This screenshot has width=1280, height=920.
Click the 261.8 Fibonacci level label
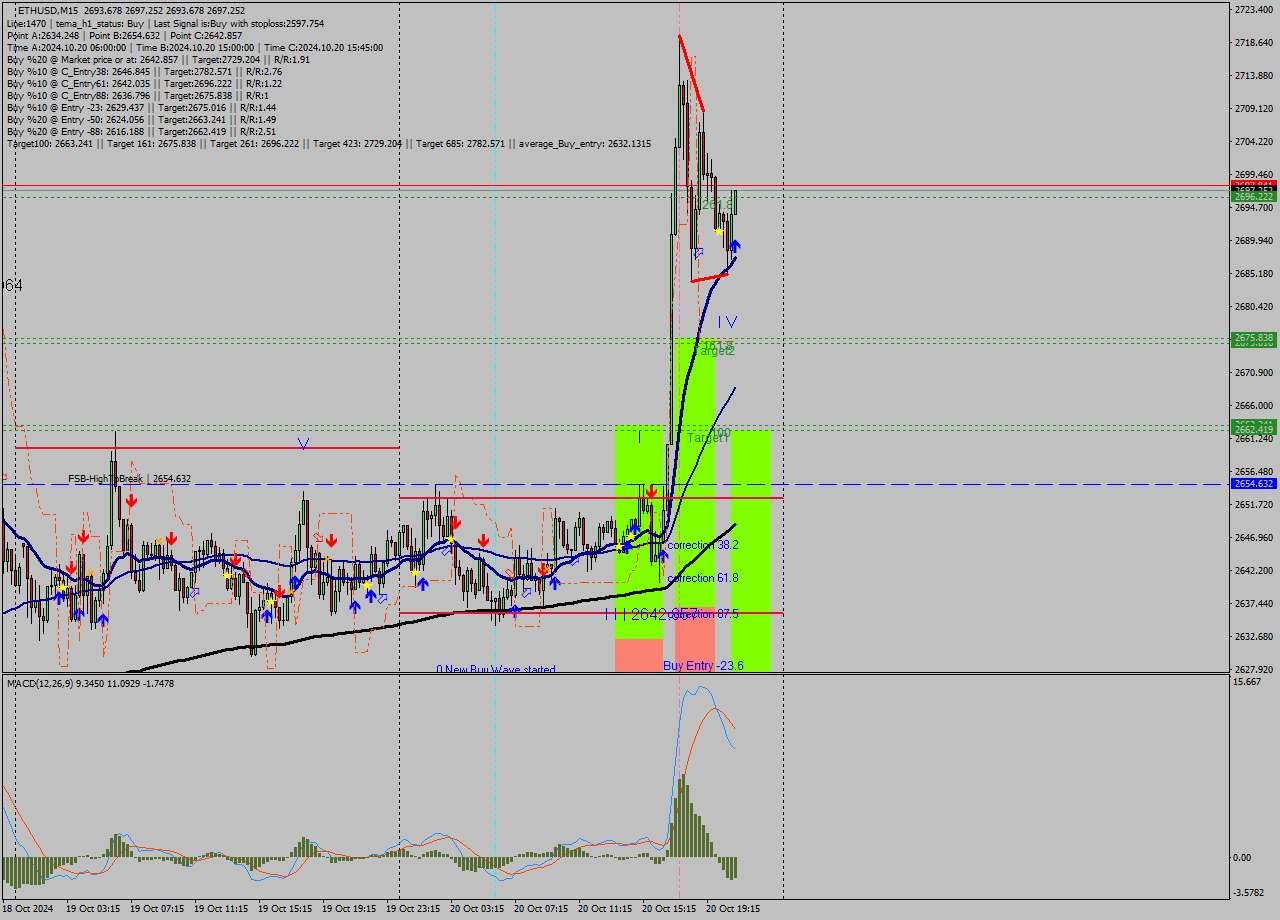coord(717,205)
